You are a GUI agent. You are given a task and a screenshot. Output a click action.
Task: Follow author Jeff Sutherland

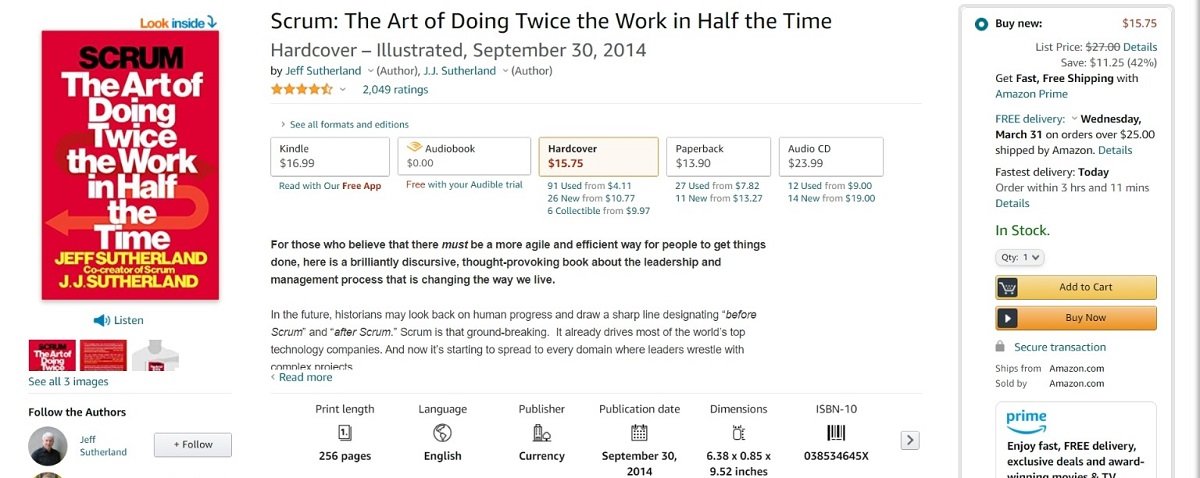click(x=192, y=445)
